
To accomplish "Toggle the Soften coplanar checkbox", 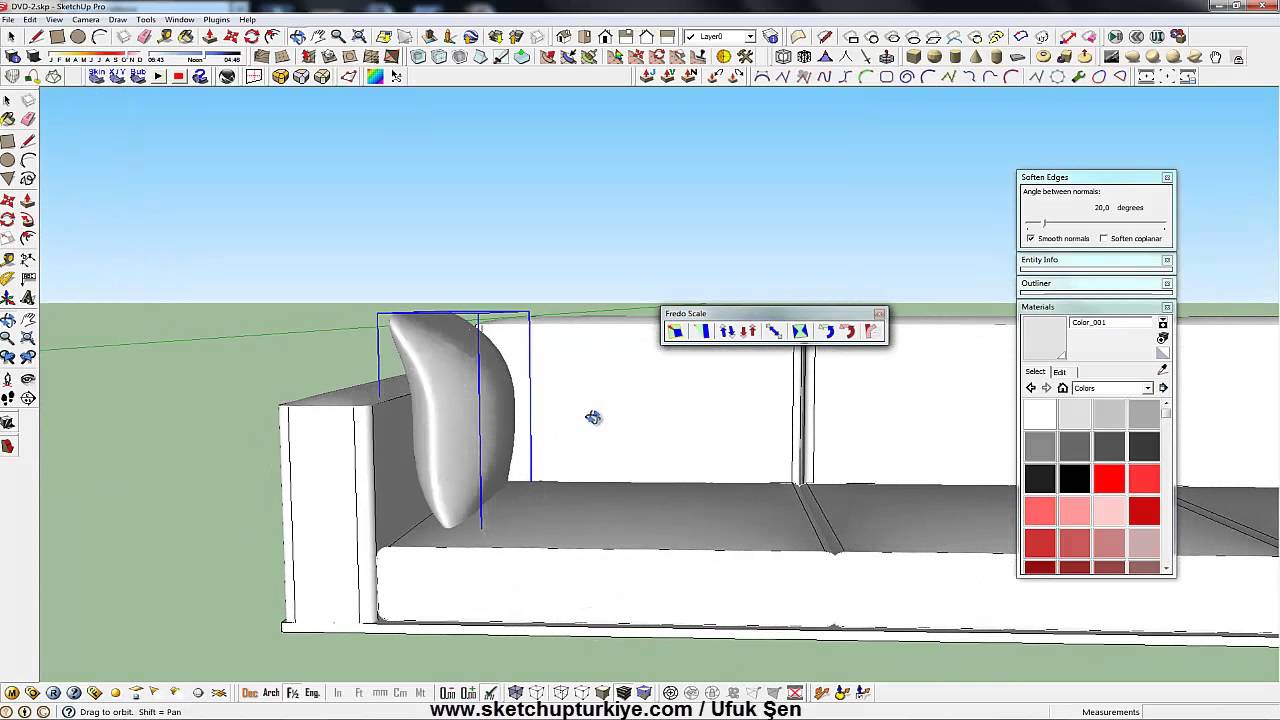I will point(1103,238).
